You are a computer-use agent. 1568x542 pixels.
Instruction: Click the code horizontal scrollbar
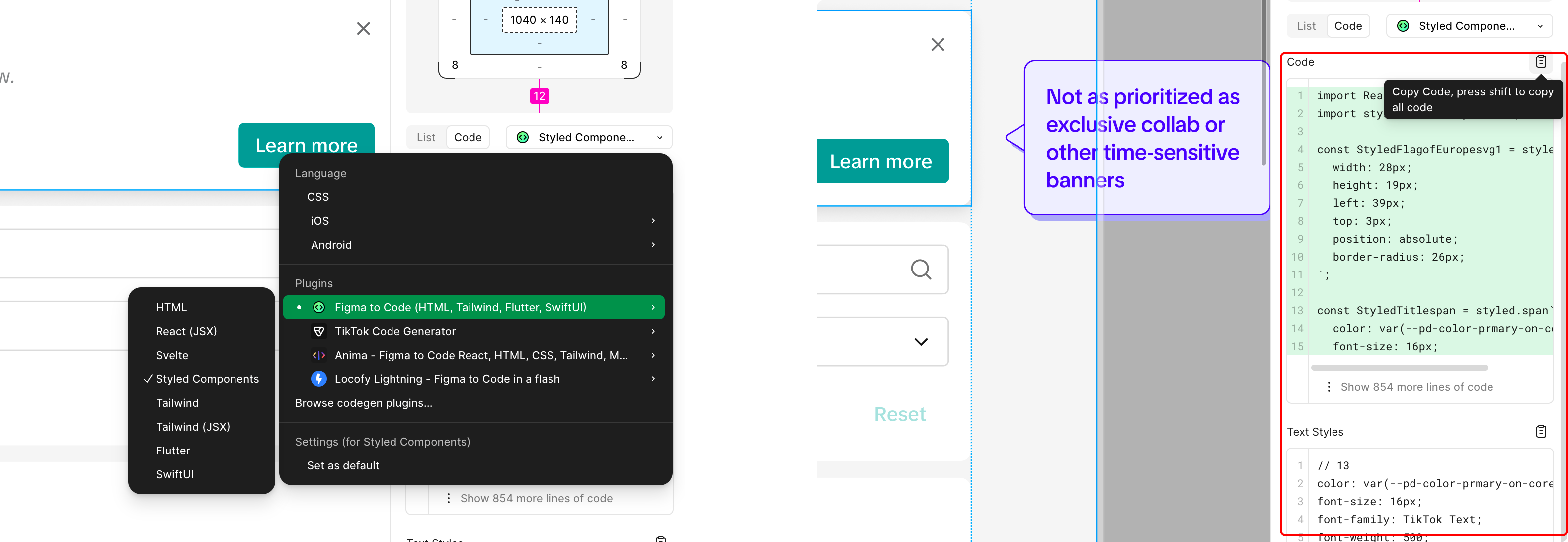click(1399, 368)
